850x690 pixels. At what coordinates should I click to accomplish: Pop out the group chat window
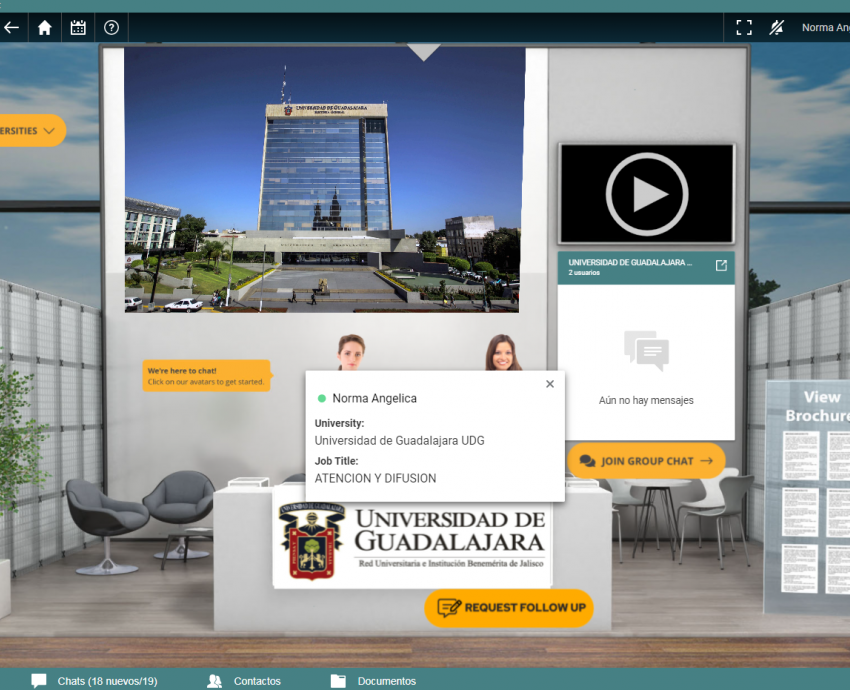point(721,265)
